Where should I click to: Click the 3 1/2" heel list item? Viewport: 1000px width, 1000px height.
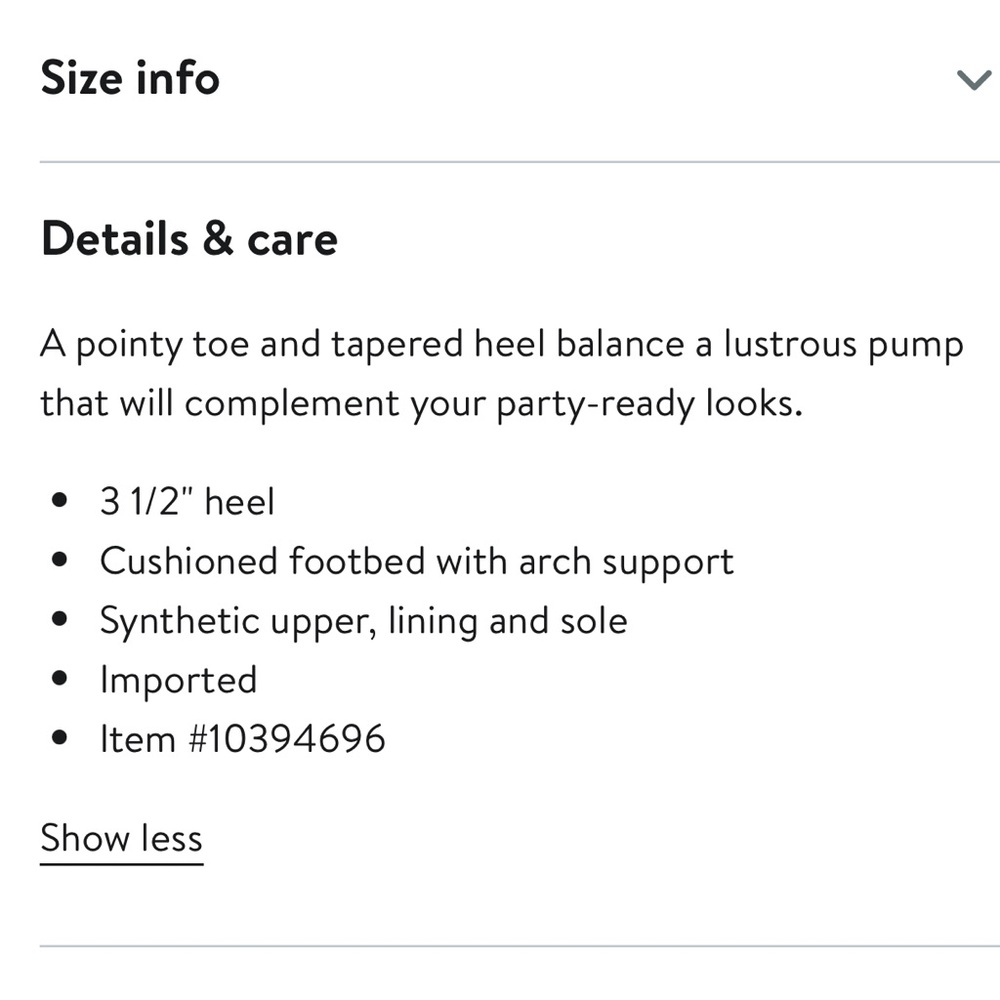click(x=187, y=500)
